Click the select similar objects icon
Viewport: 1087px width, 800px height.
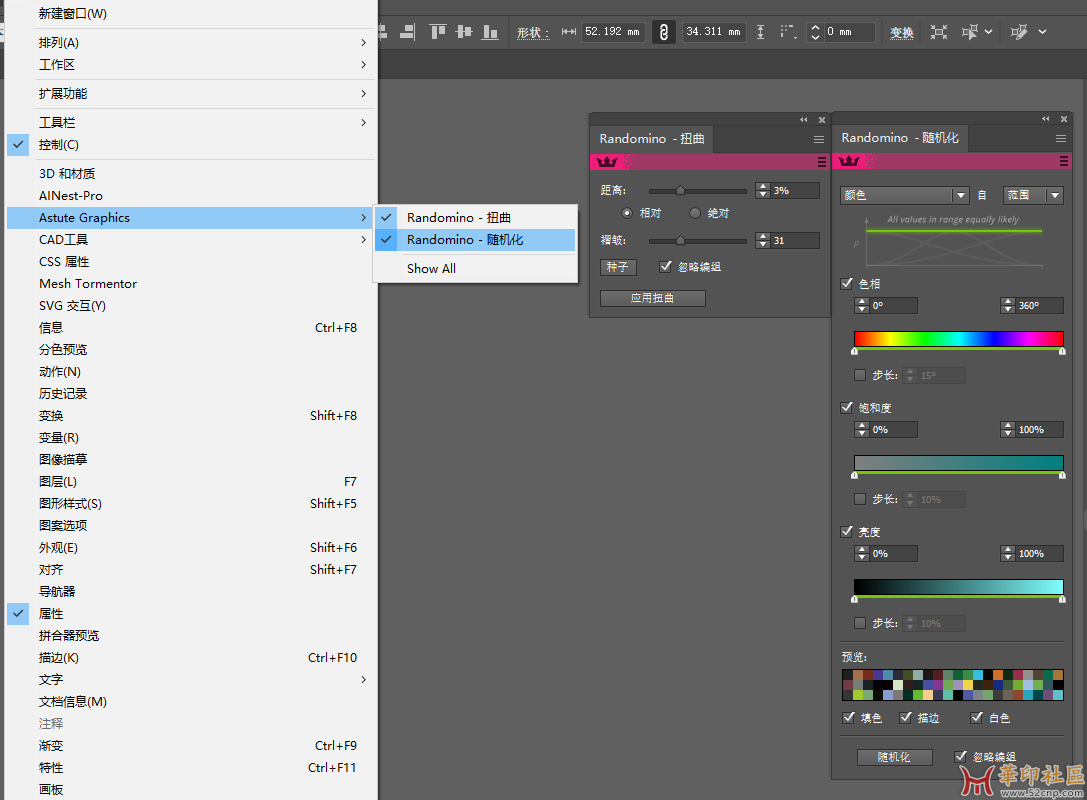970,32
